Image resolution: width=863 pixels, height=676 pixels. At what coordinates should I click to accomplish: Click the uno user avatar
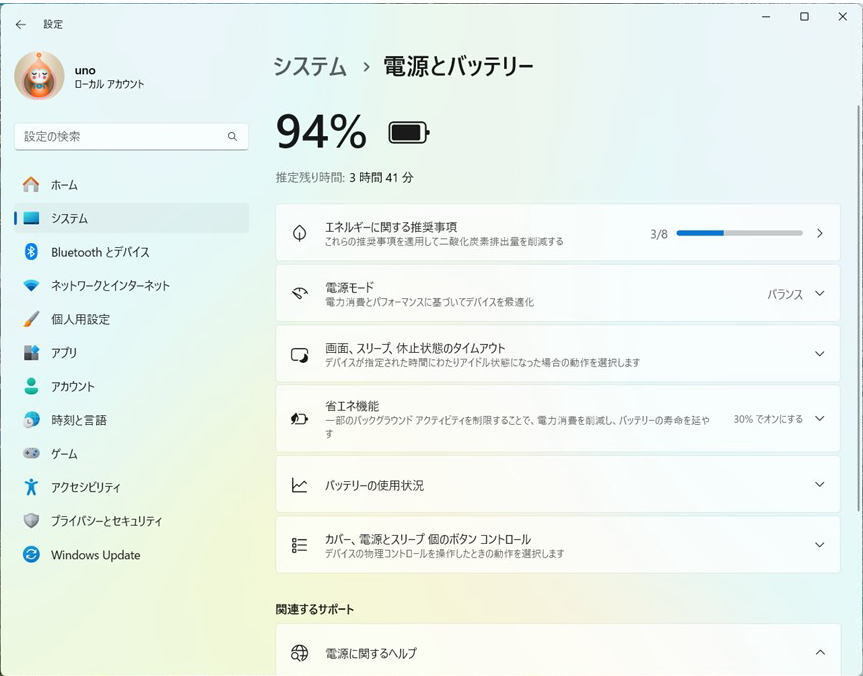click(39, 75)
